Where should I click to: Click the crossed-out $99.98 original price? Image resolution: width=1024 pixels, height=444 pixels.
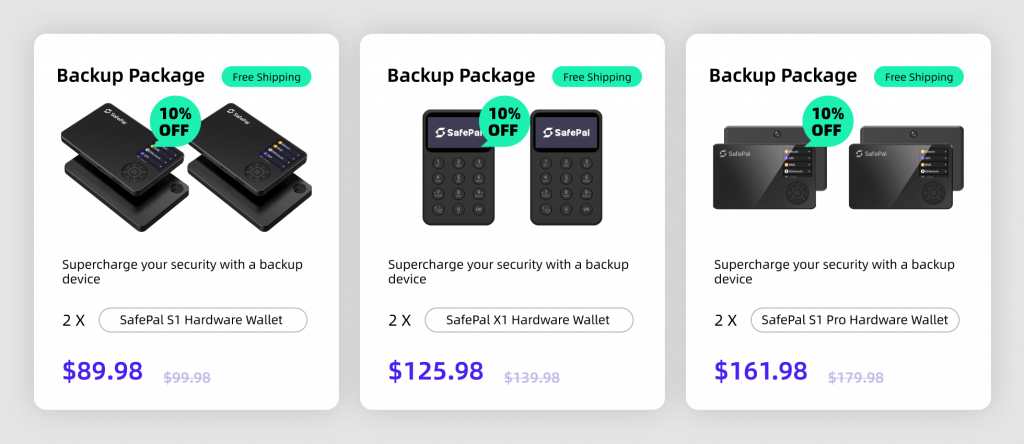(187, 377)
